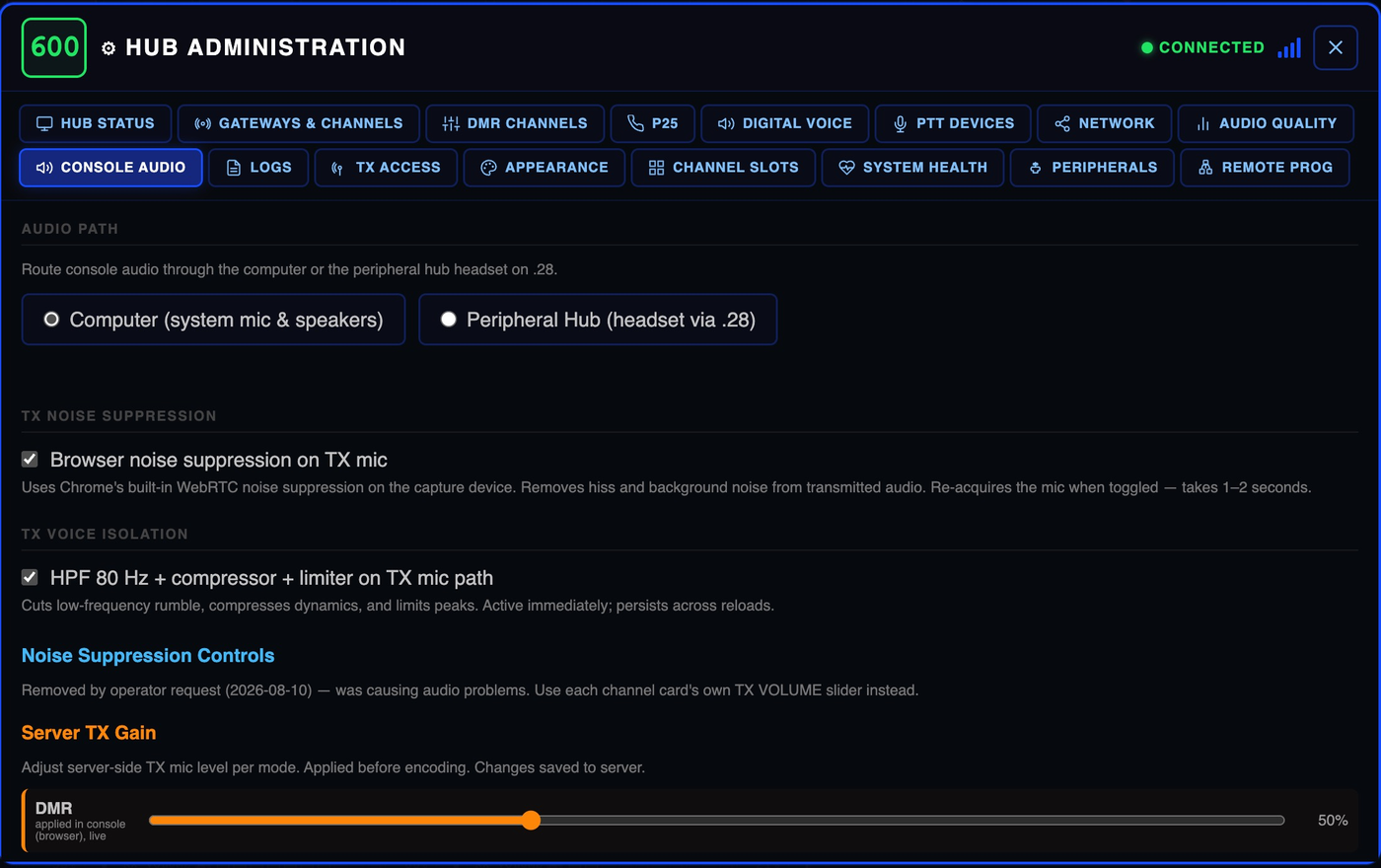The height and width of the screenshot is (868, 1381).
Task: Open the P25 tab
Action: pyautogui.click(x=653, y=124)
